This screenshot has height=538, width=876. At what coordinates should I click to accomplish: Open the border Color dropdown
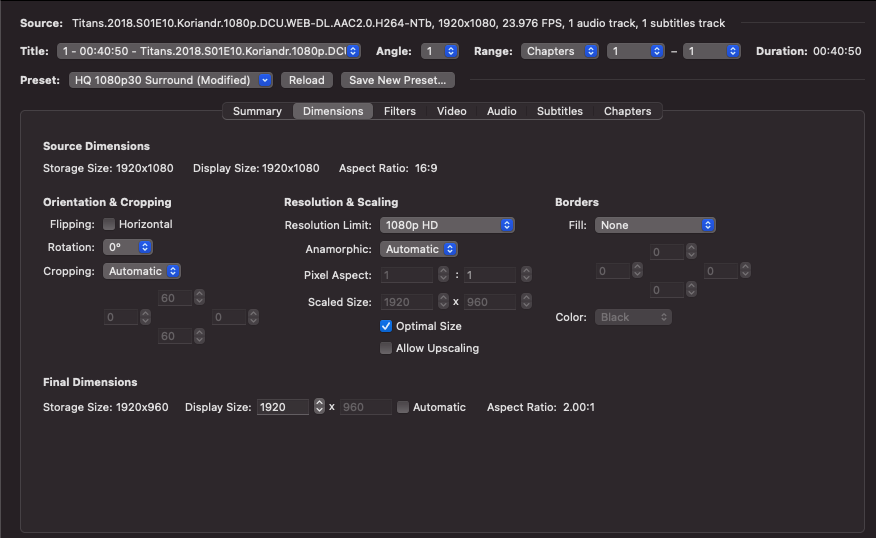pos(633,317)
